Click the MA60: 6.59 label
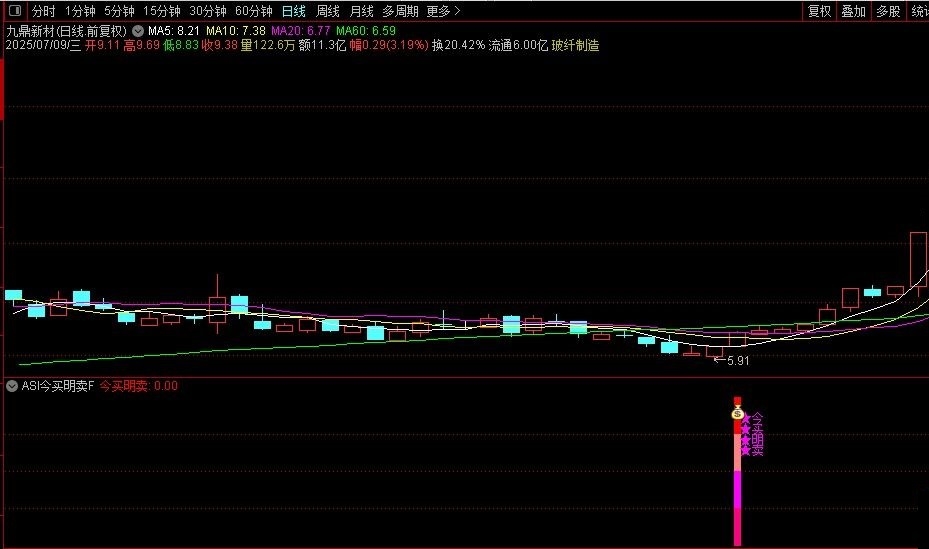 click(x=366, y=31)
